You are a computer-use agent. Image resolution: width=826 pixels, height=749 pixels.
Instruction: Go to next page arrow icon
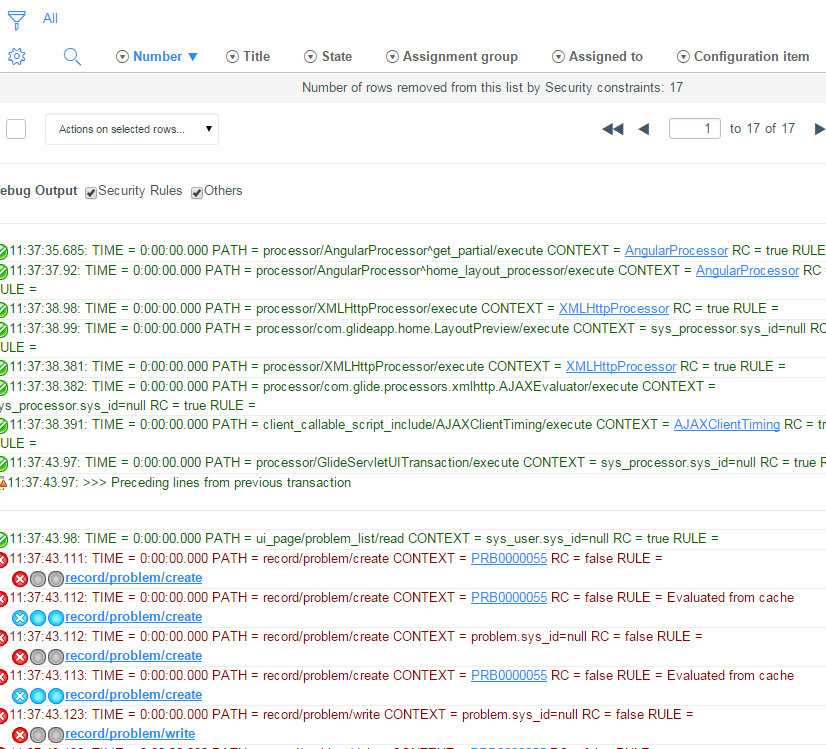tap(819, 129)
